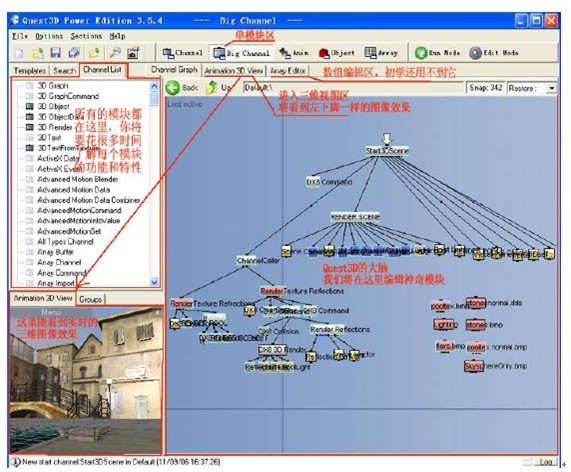Image resolution: width=571 pixels, height=472 pixels.
Task: Open the Animation 3D View top tab
Action: tap(233, 71)
